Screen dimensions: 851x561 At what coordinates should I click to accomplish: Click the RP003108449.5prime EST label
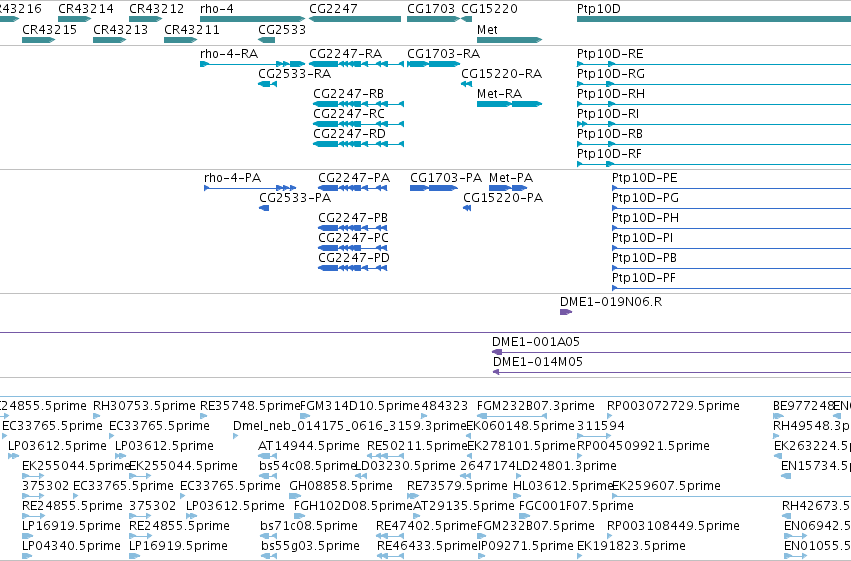click(x=673, y=526)
